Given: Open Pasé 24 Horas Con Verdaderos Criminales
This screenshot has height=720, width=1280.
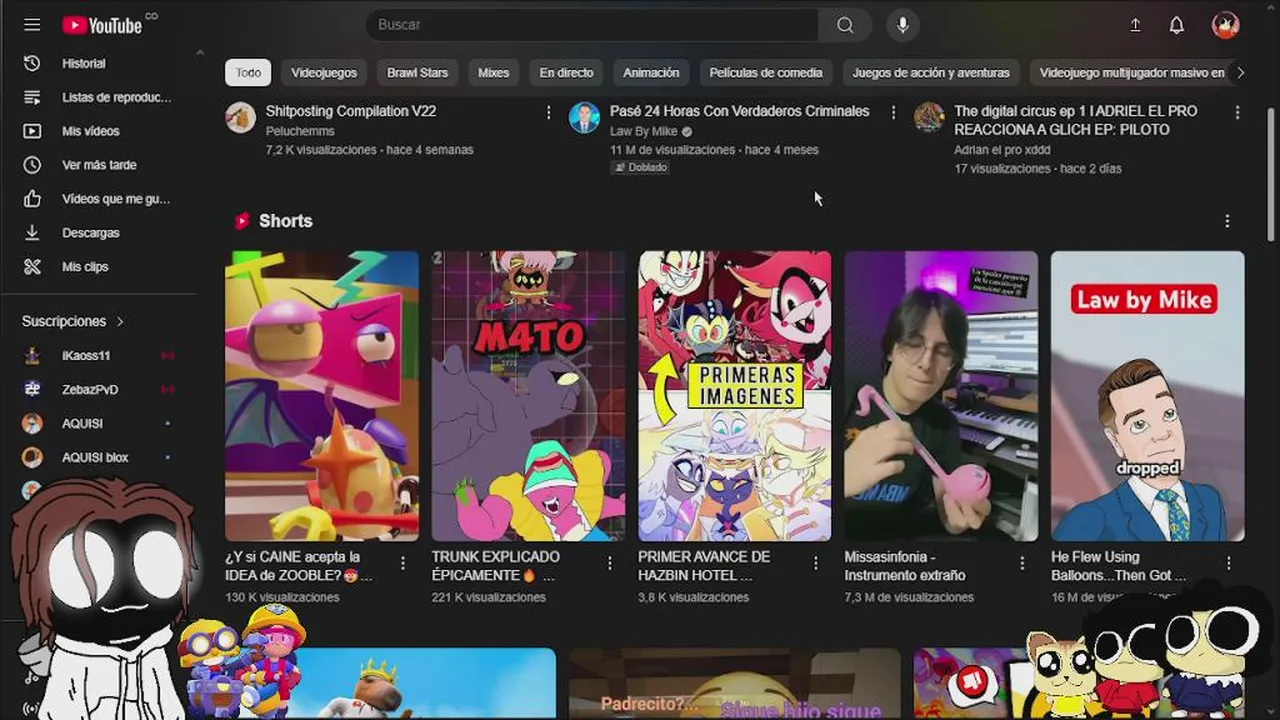Looking at the screenshot, I should (x=740, y=111).
